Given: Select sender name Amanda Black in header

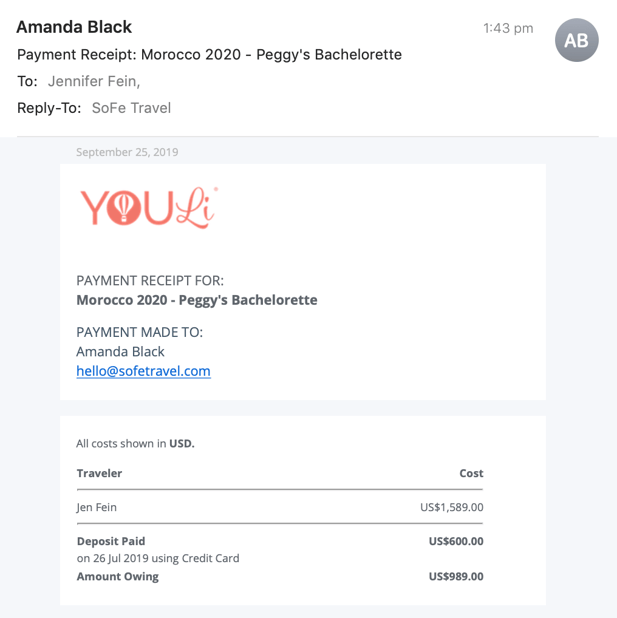Looking at the screenshot, I should coord(74,27).
